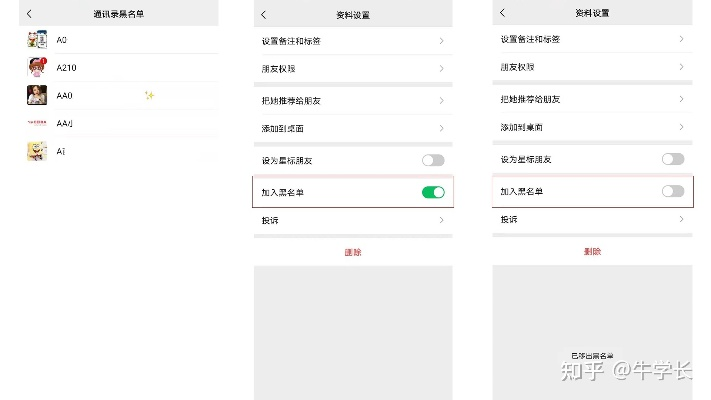Image resolution: width=711 pixels, height=400 pixels.
Task: Go back from the 通讯录黑名单 screen
Action: pyautogui.click(x=29, y=14)
